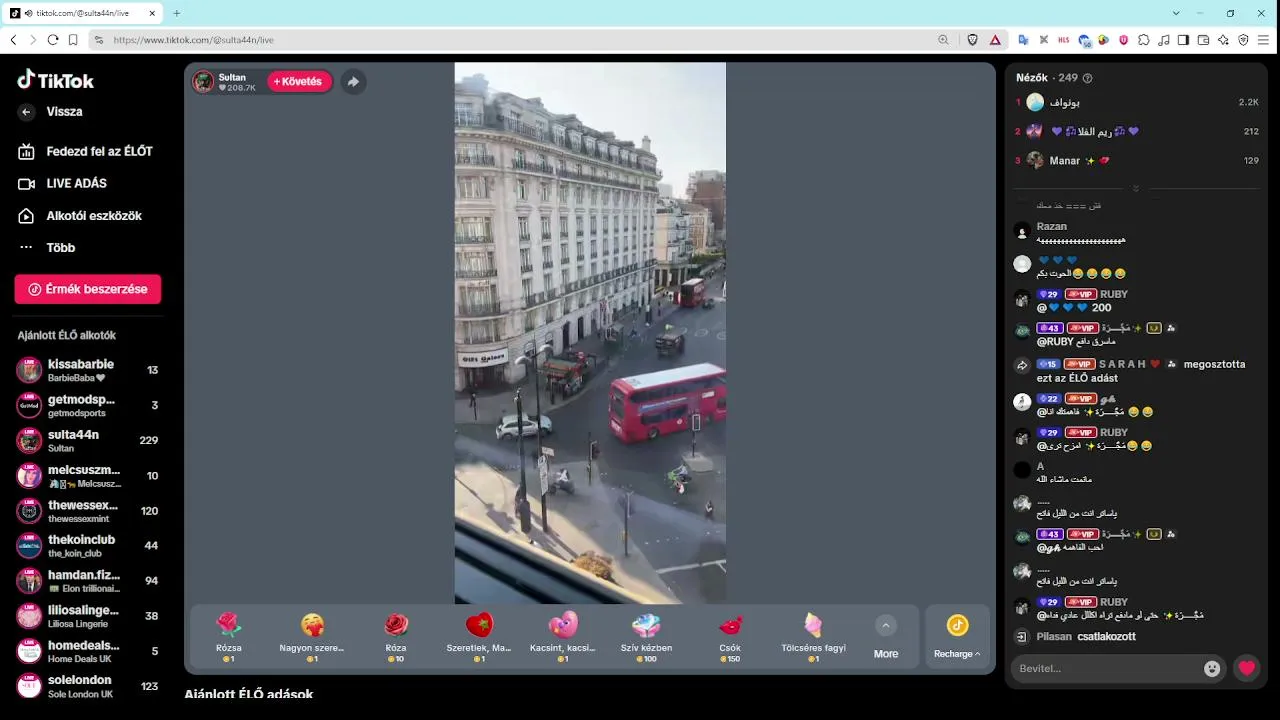
Task: Toggle the browser sidebar panel
Action: [1183, 40]
